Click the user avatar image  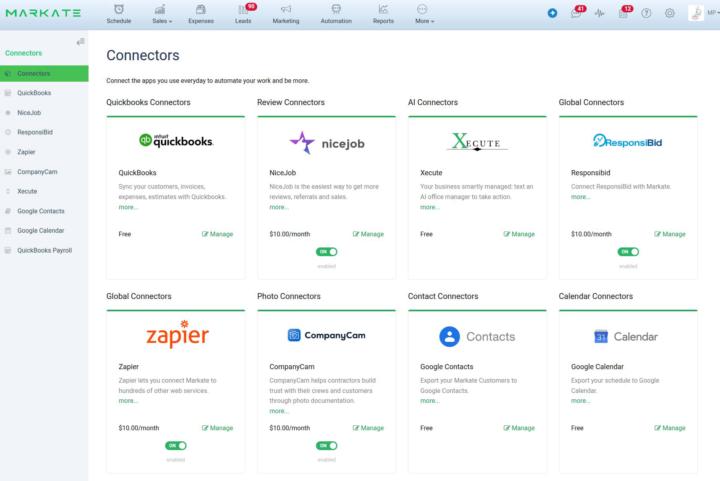tap(696, 13)
